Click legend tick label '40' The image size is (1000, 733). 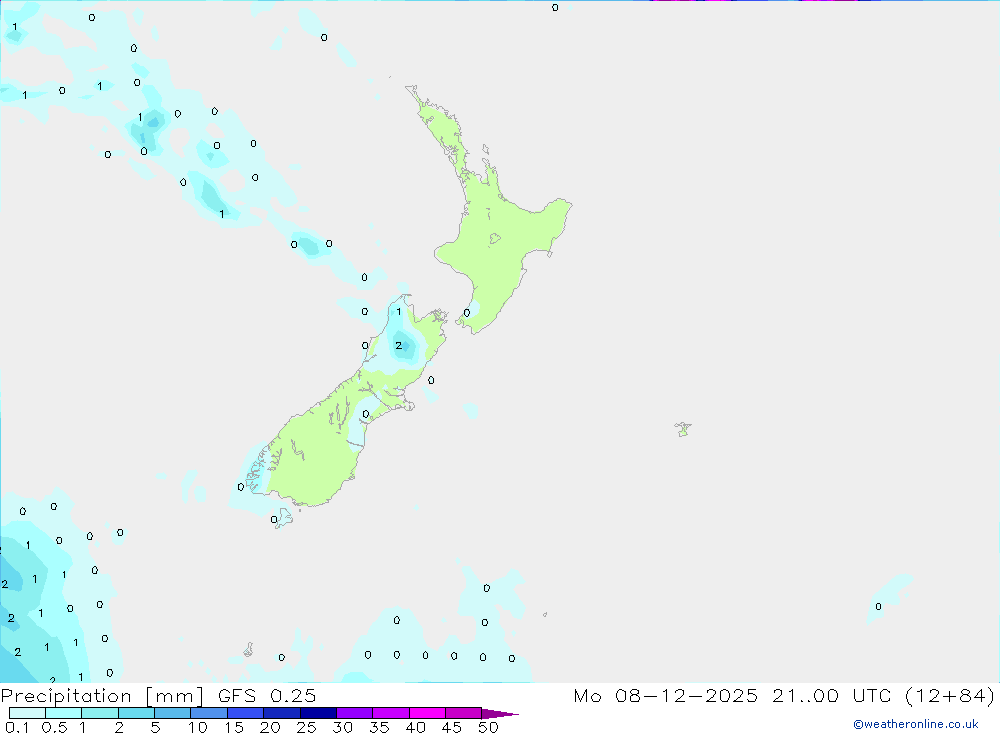pos(415,727)
